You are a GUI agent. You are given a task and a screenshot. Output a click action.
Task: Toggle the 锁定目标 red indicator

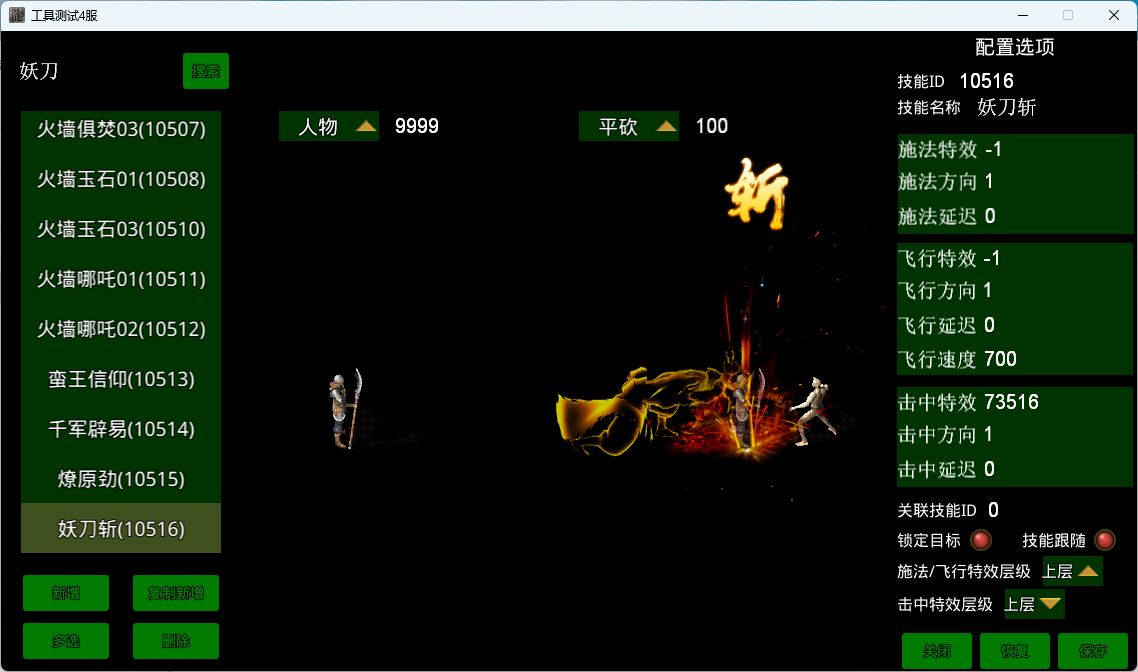point(981,540)
